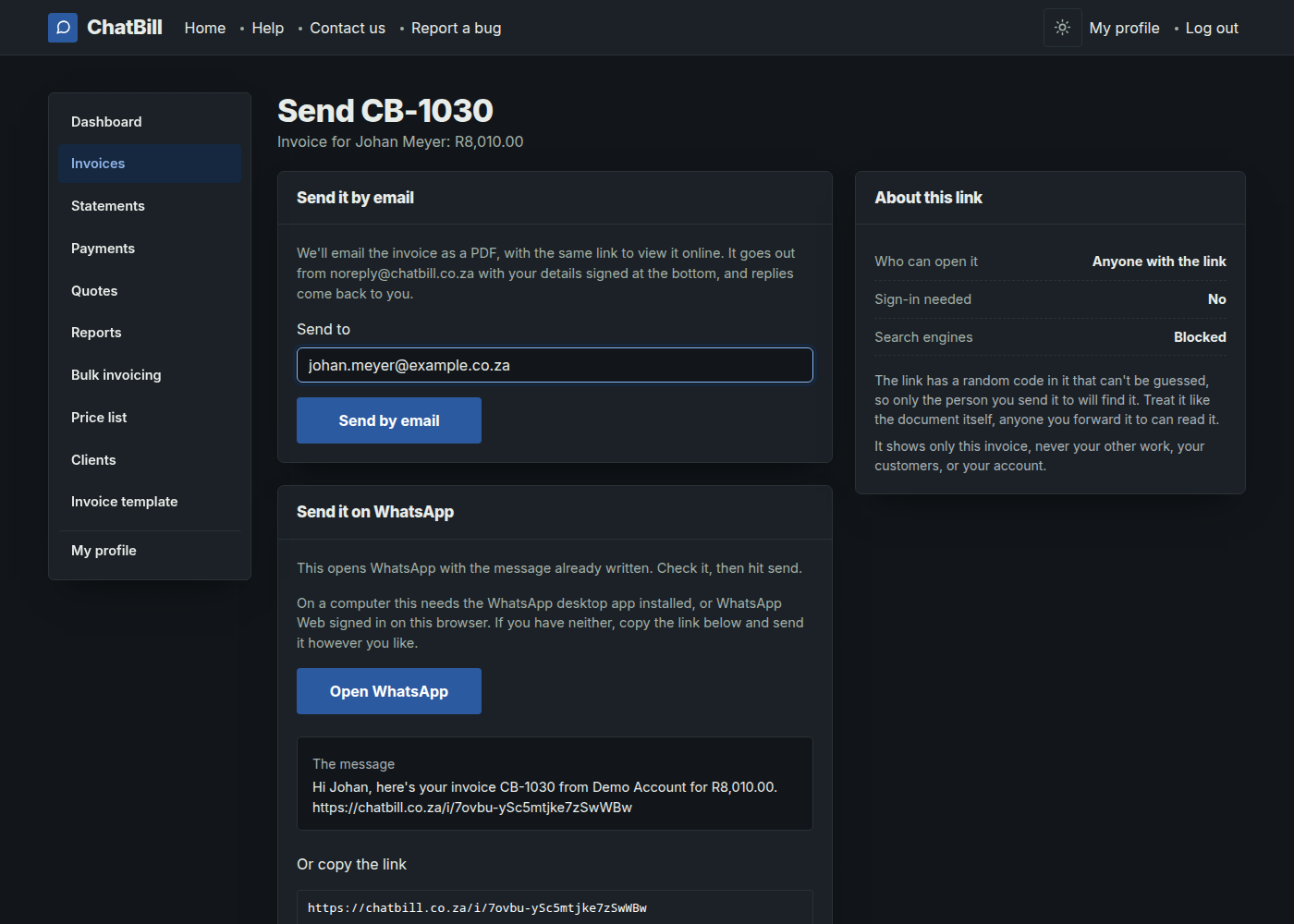Open My profile in the top bar

(1125, 28)
